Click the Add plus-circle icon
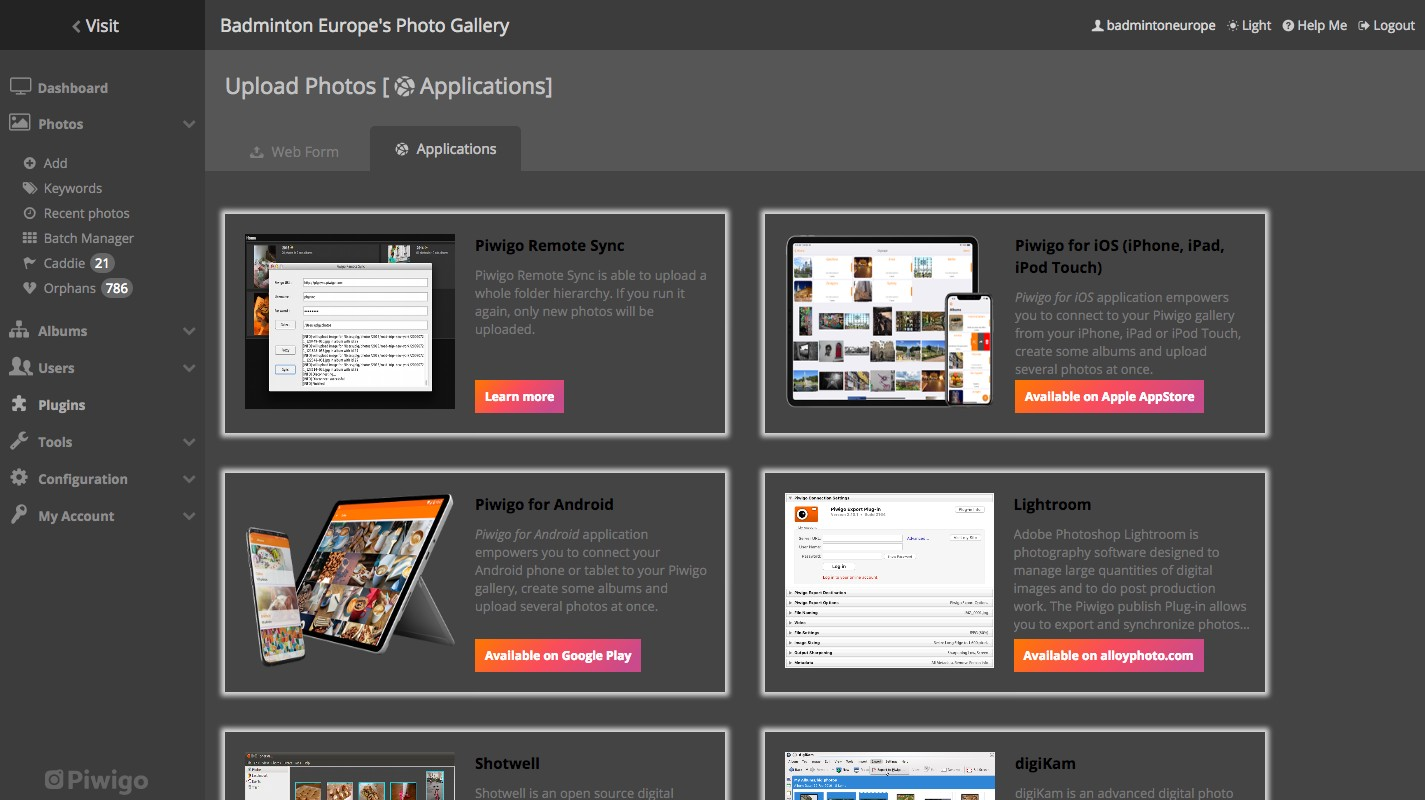1425x800 pixels. 30,163
